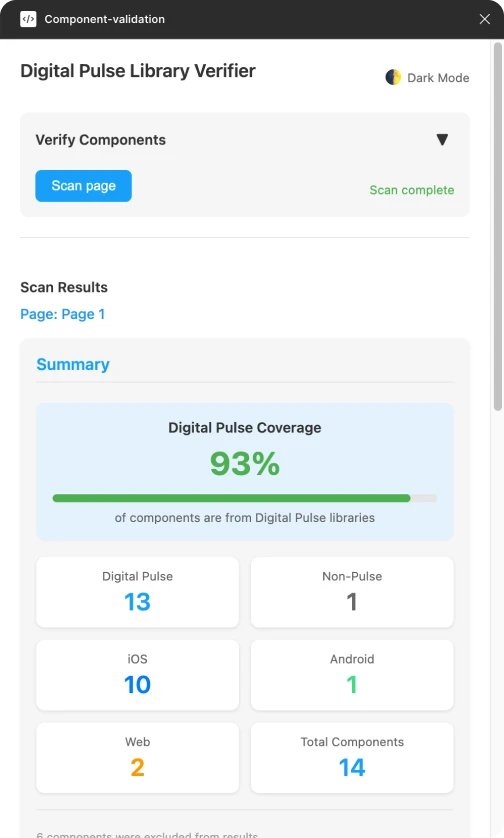The width and height of the screenshot is (504, 838).
Task: Click the green coverage progress bar
Action: (x=231, y=498)
